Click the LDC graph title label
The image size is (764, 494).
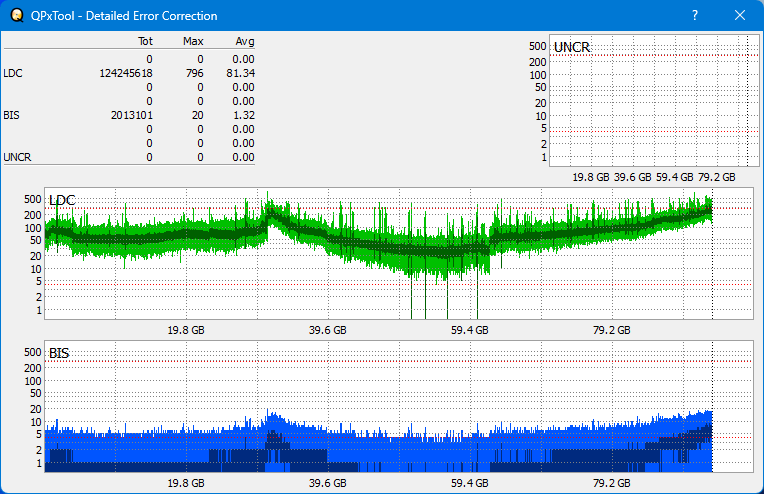point(62,200)
